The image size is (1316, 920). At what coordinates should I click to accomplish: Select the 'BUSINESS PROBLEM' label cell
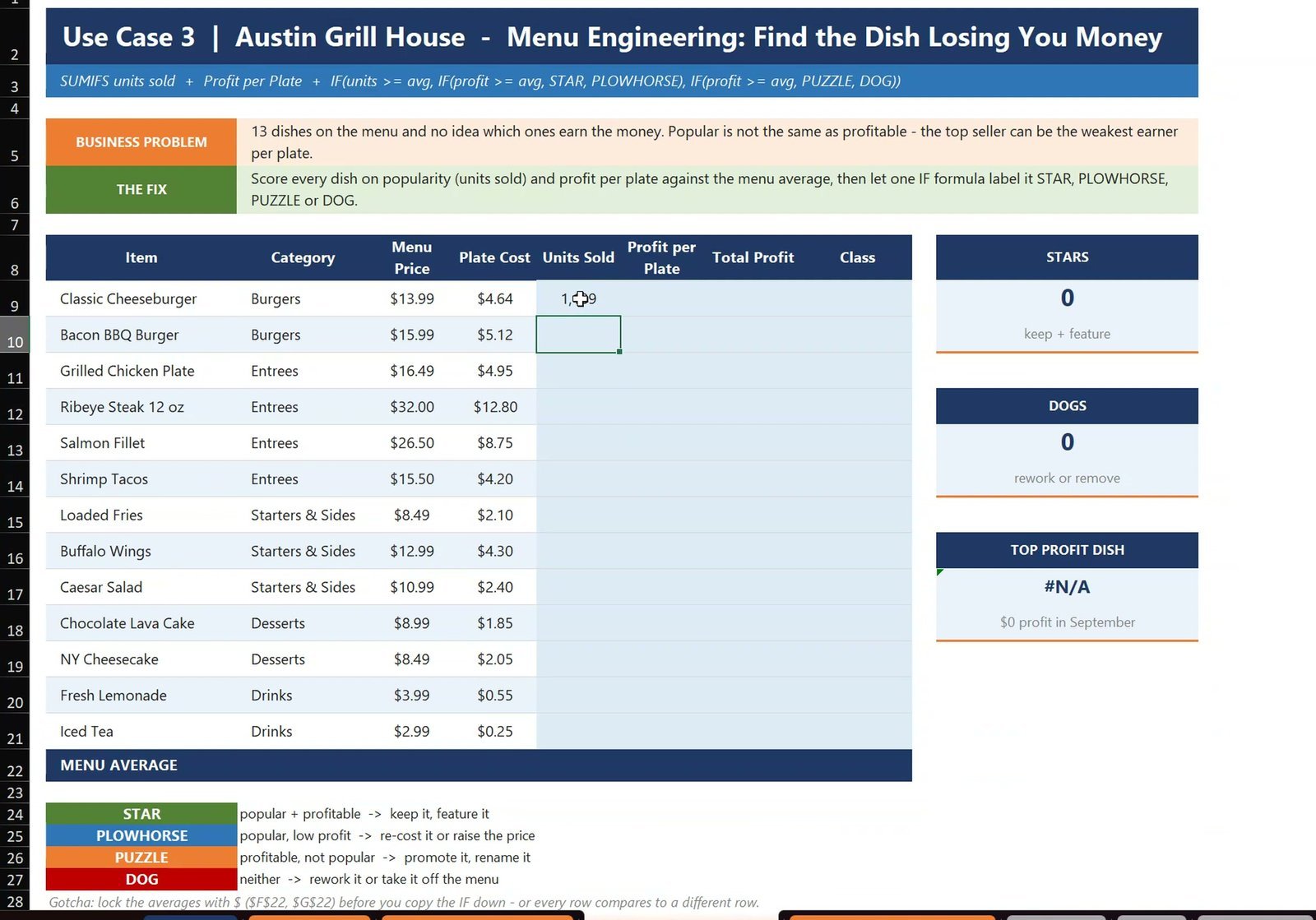click(141, 142)
